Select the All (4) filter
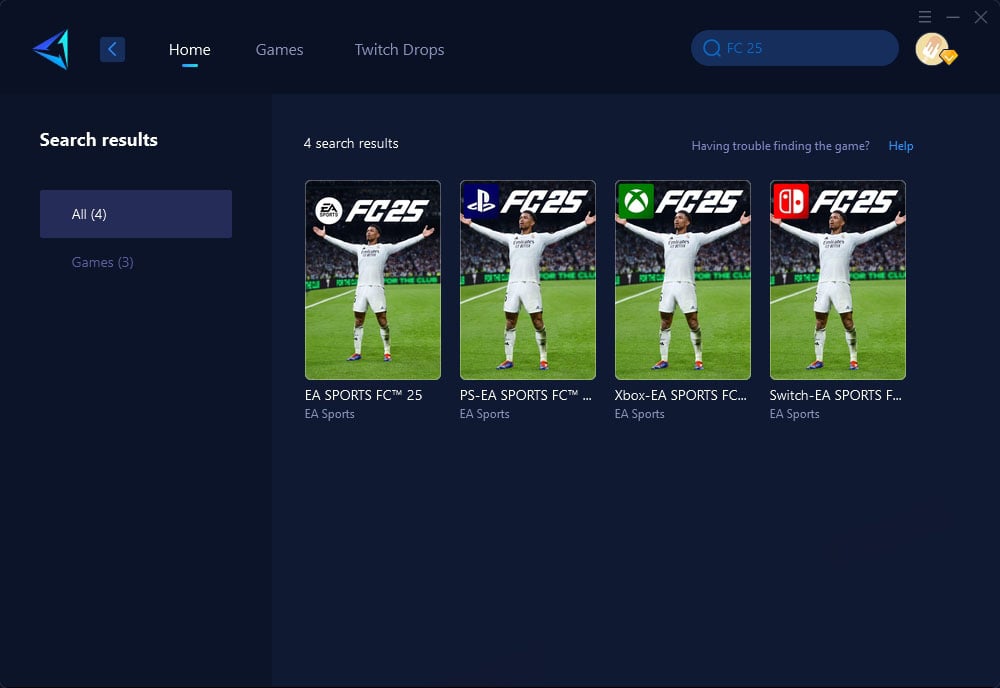Viewport: 1000px width, 688px height. point(136,214)
